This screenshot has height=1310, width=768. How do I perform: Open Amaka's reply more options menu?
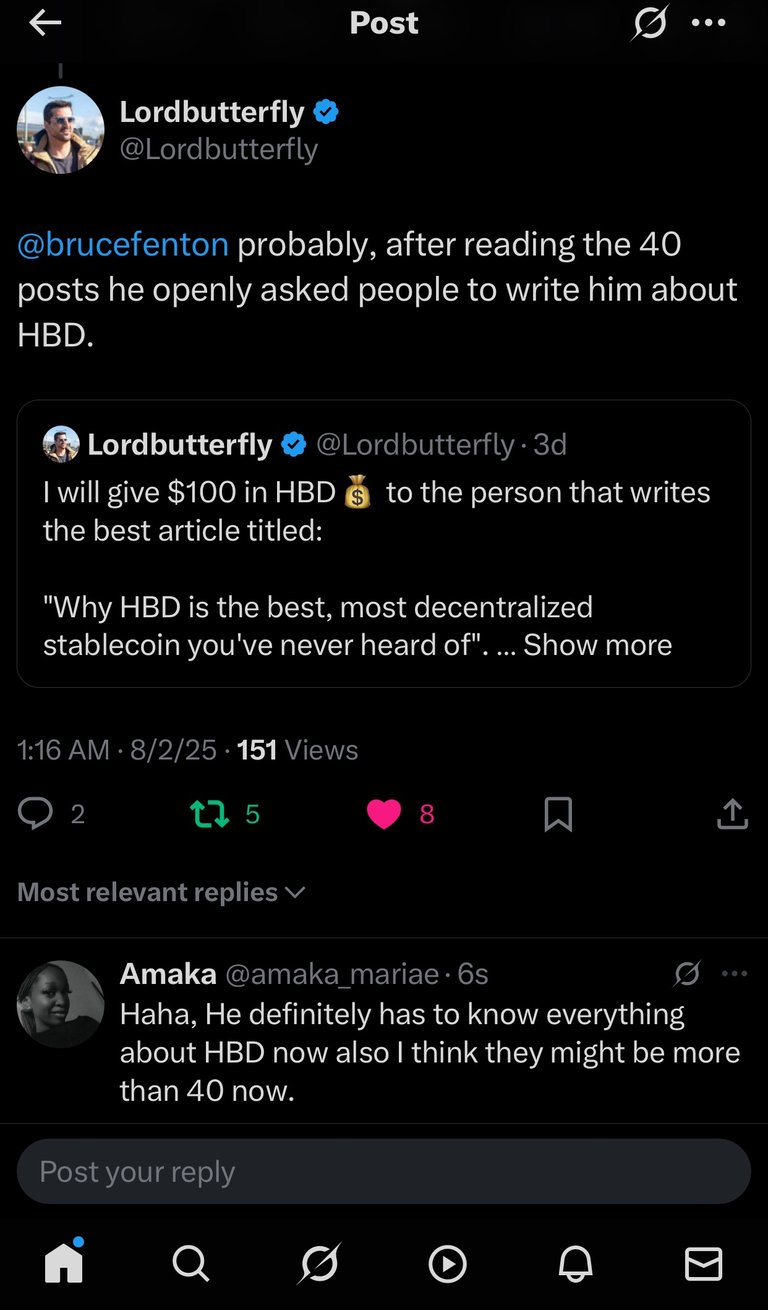click(734, 973)
